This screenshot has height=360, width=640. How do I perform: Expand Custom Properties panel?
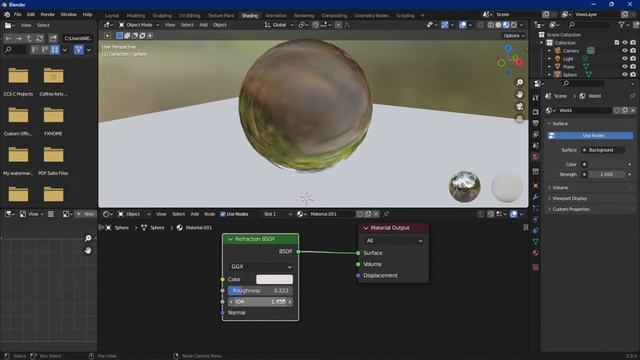[x=571, y=209]
